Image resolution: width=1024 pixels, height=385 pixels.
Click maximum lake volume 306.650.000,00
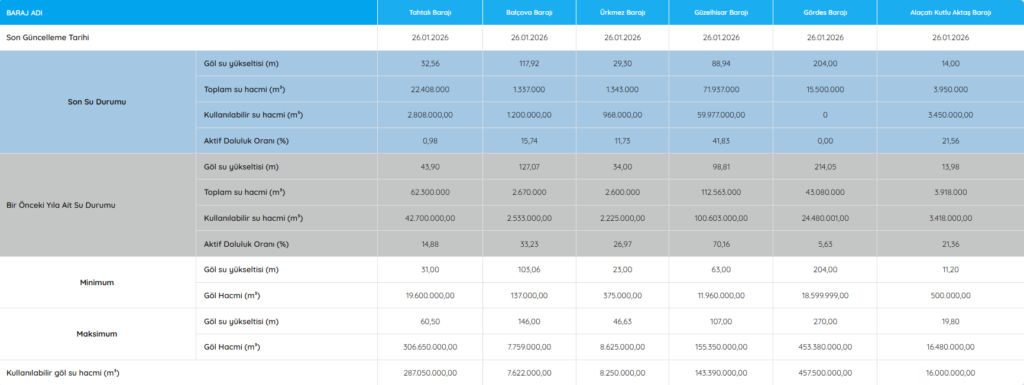[430, 347]
